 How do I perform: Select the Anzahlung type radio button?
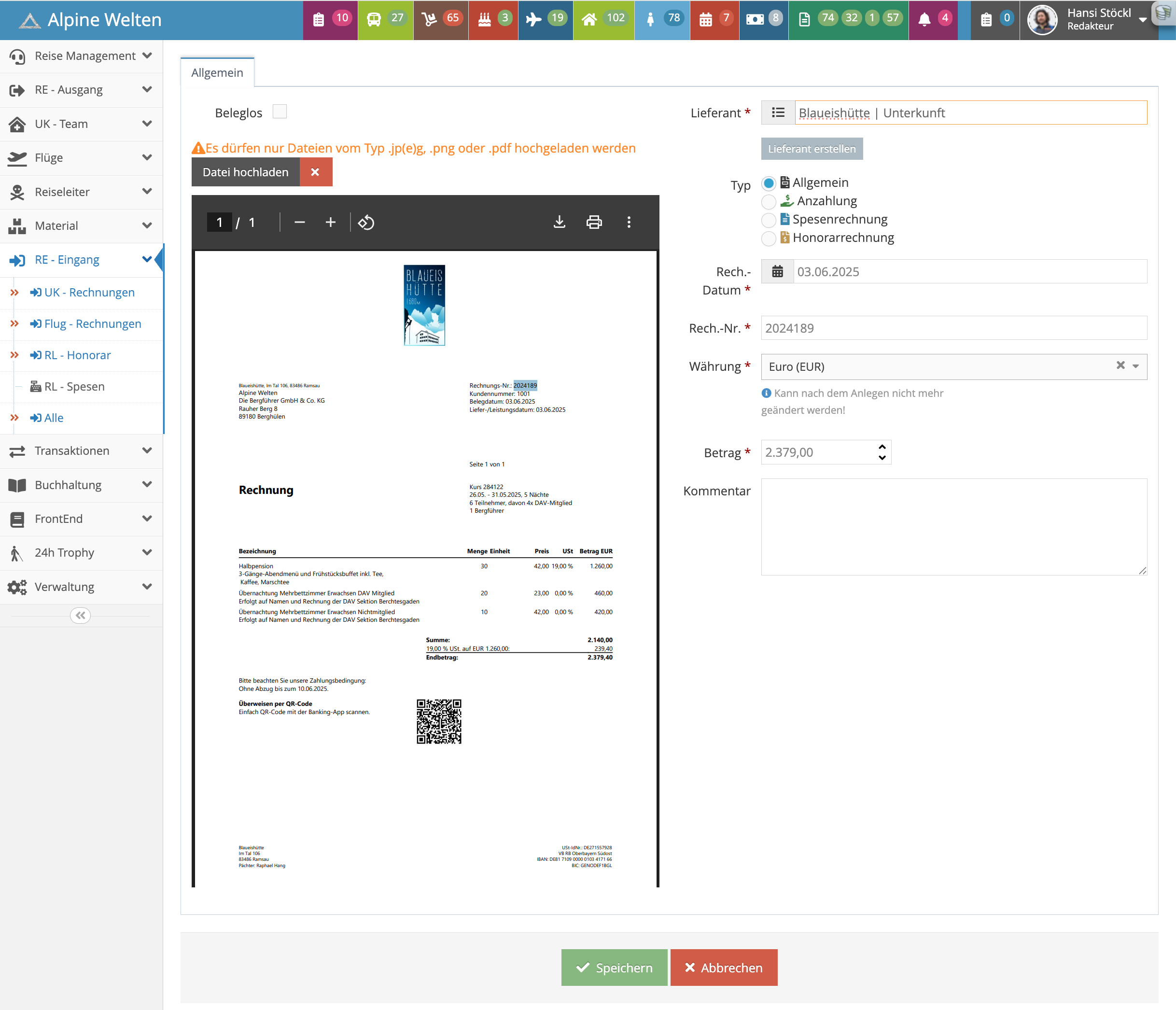[768, 201]
